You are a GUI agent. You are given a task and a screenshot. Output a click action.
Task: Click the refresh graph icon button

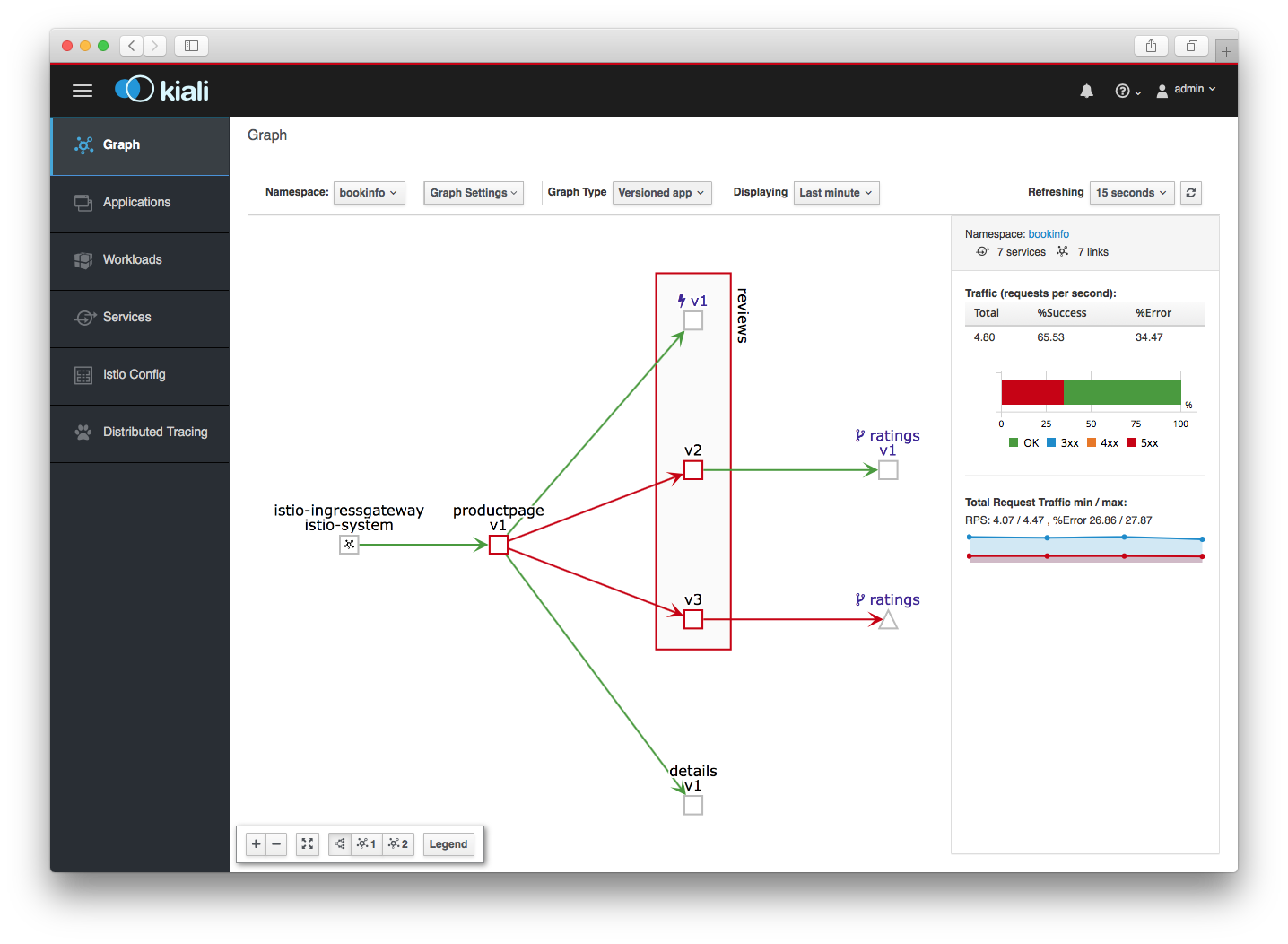[1190, 193]
